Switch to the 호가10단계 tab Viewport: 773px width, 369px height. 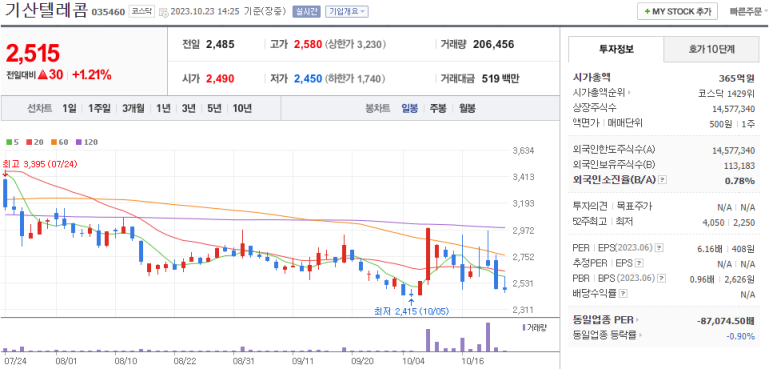711,49
